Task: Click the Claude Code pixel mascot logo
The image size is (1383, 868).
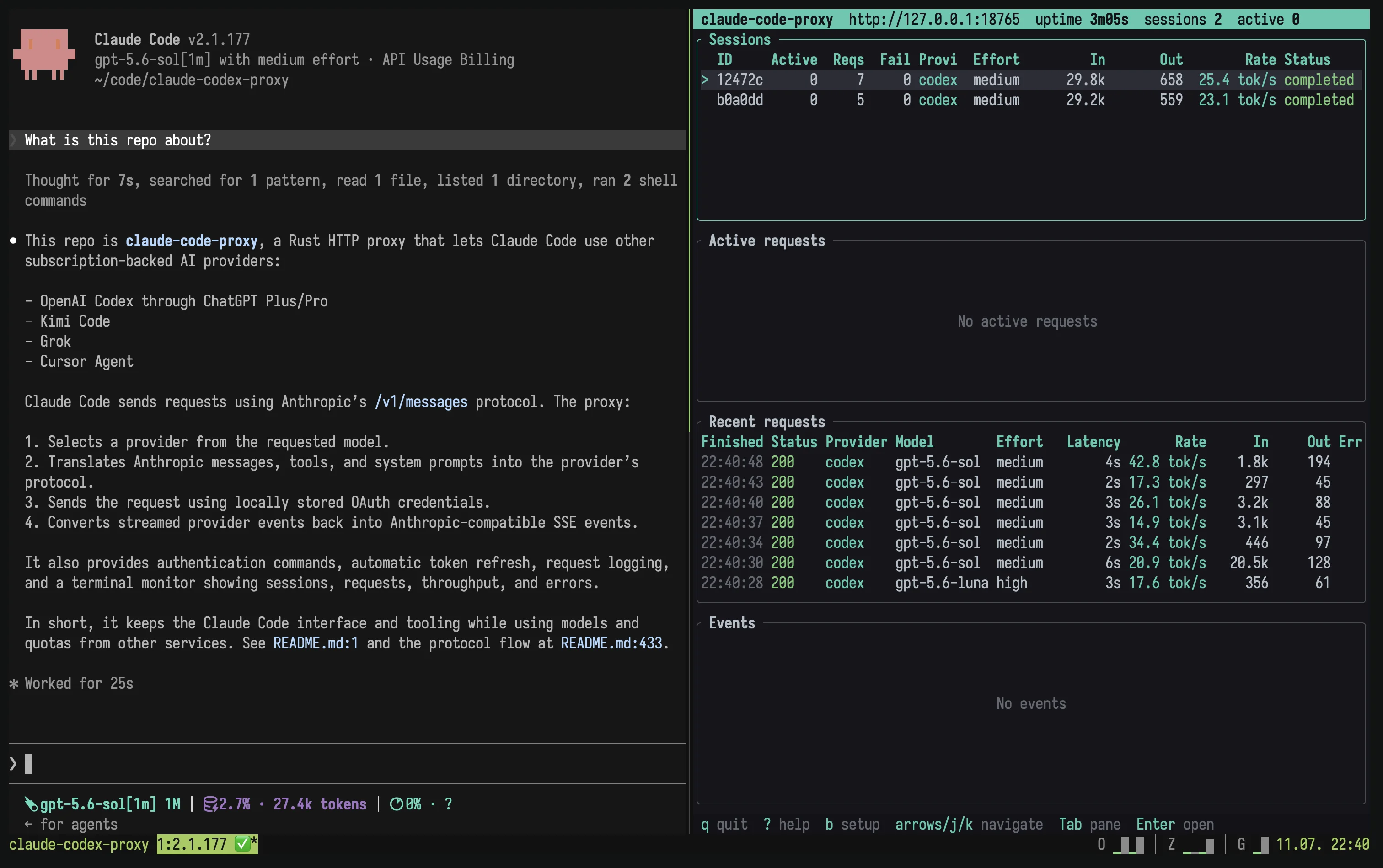Action: [44, 54]
